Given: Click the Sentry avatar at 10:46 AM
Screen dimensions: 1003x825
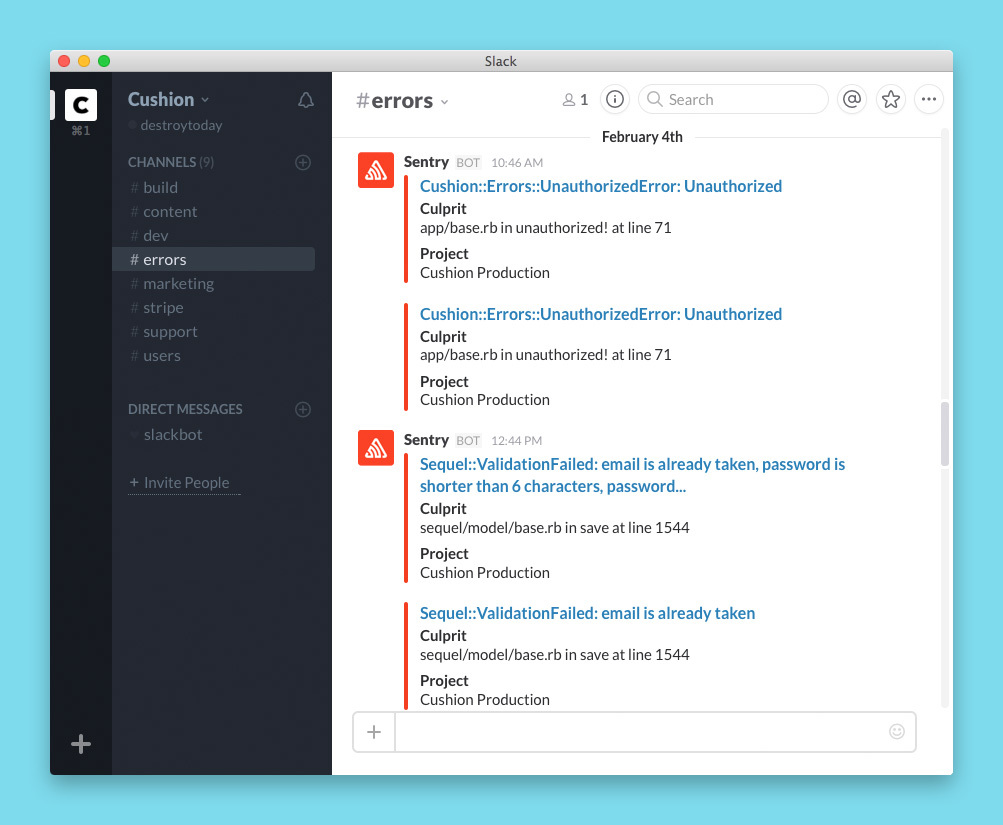Looking at the screenshot, I should click(376, 170).
